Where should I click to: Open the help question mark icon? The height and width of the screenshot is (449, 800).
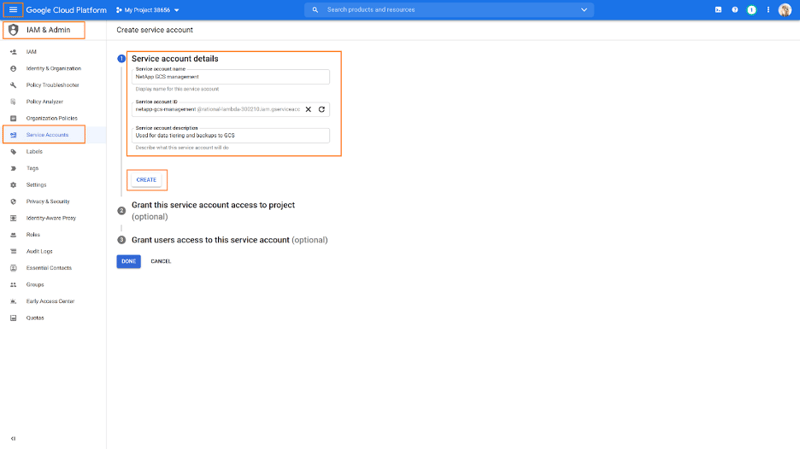point(735,10)
